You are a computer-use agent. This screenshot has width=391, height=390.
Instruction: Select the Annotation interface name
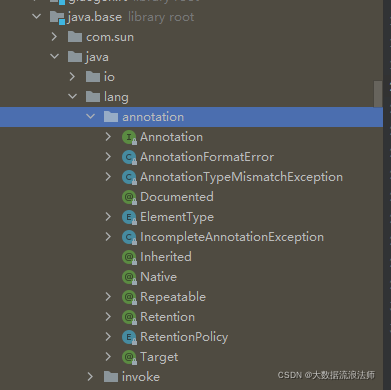171,137
